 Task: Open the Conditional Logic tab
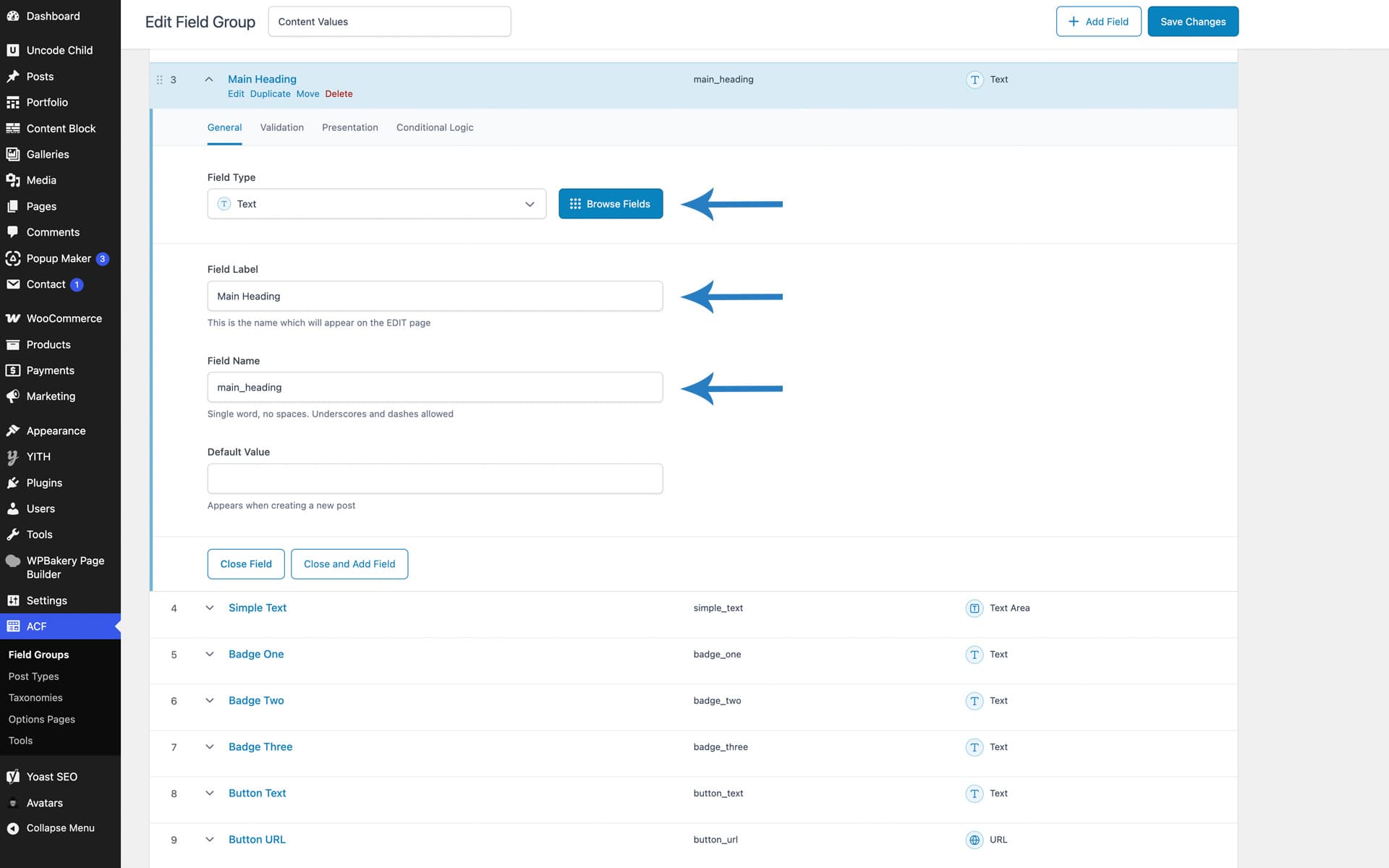[x=435, y=127]
